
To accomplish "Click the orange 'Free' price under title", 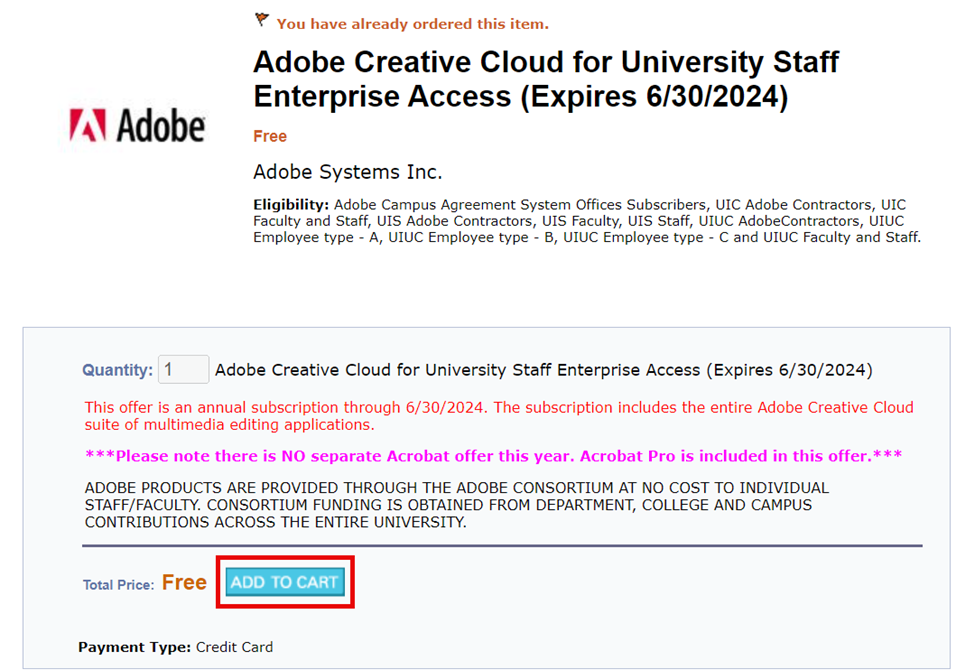I will pyautogui.click(x=270, y=136).
